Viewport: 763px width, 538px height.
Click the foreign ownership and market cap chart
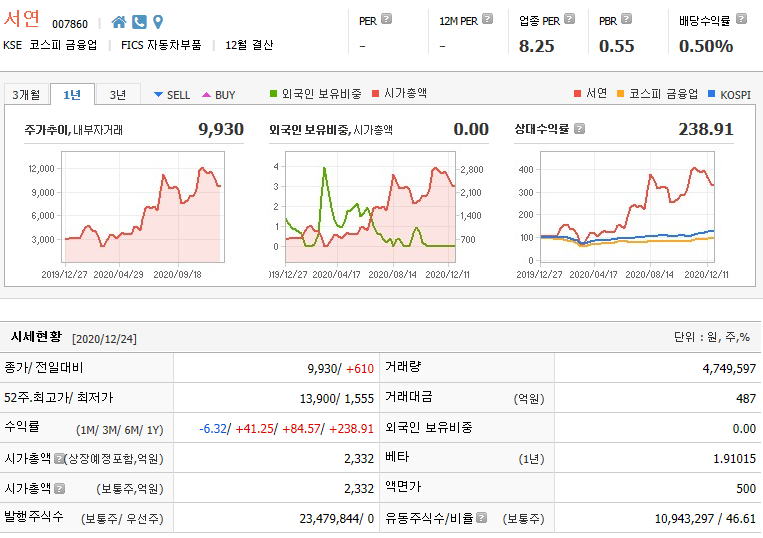(x=370, y=207)
